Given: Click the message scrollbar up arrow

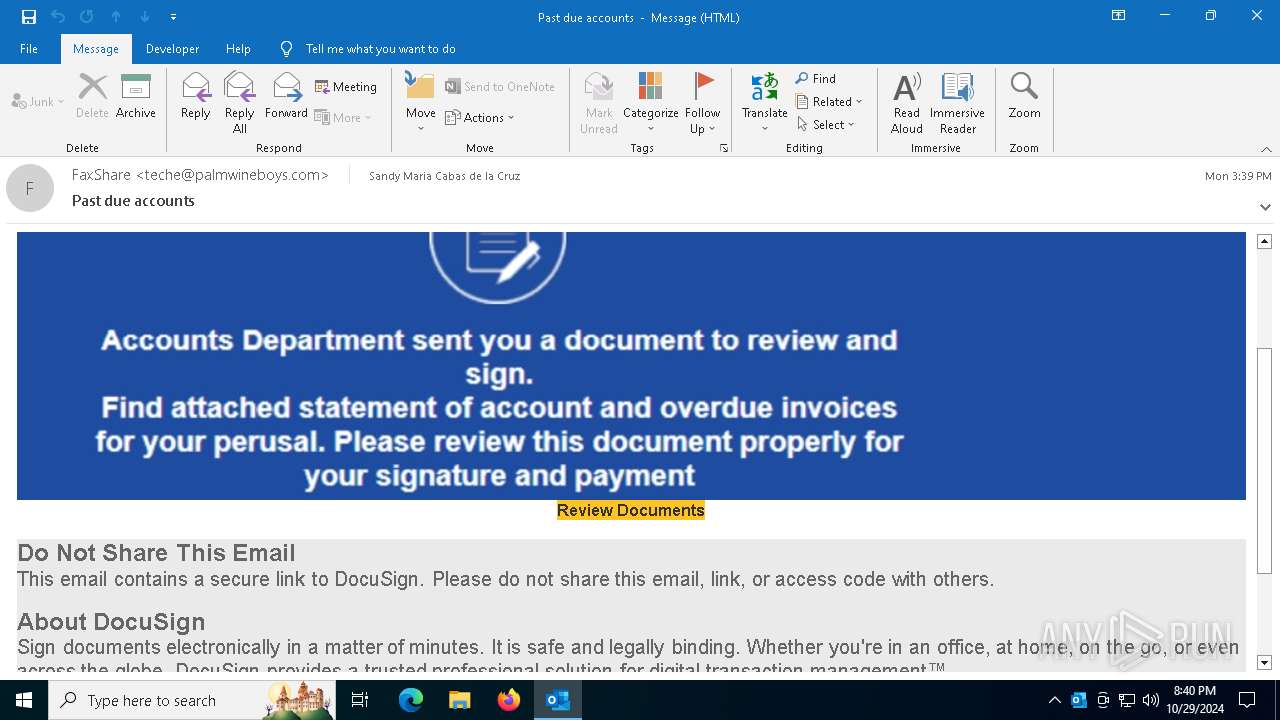Looking at the screenshot, I should coord(1264,241).
